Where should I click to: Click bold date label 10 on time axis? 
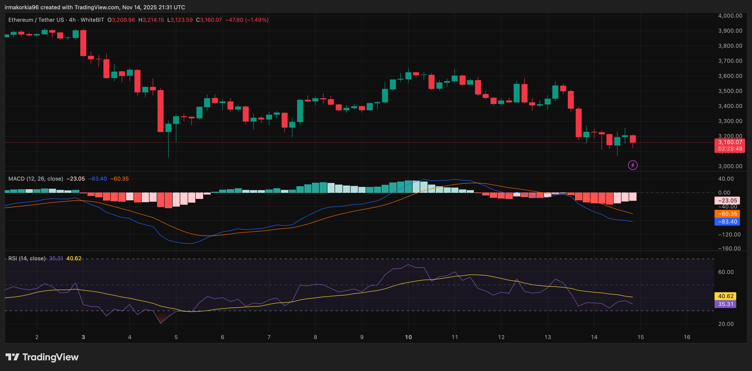point(409,337)
